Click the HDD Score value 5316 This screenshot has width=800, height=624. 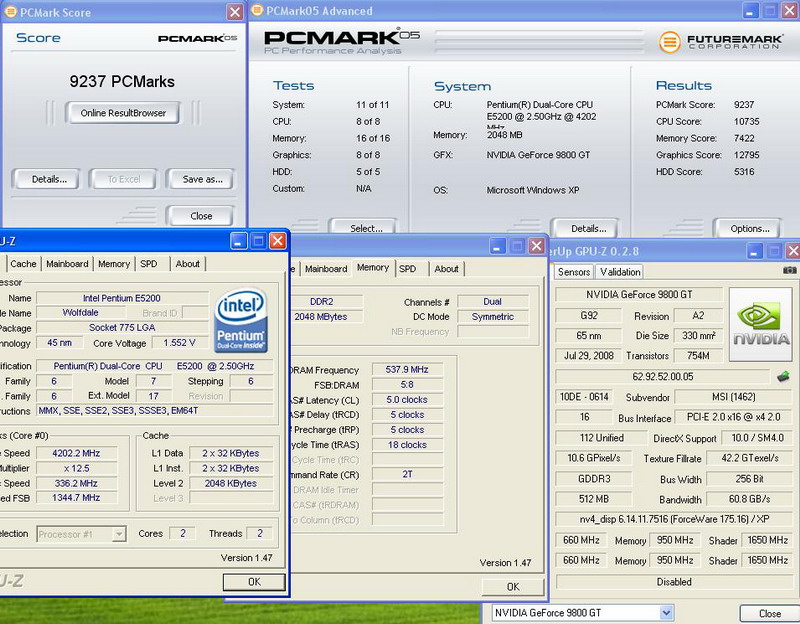(744, 171)
